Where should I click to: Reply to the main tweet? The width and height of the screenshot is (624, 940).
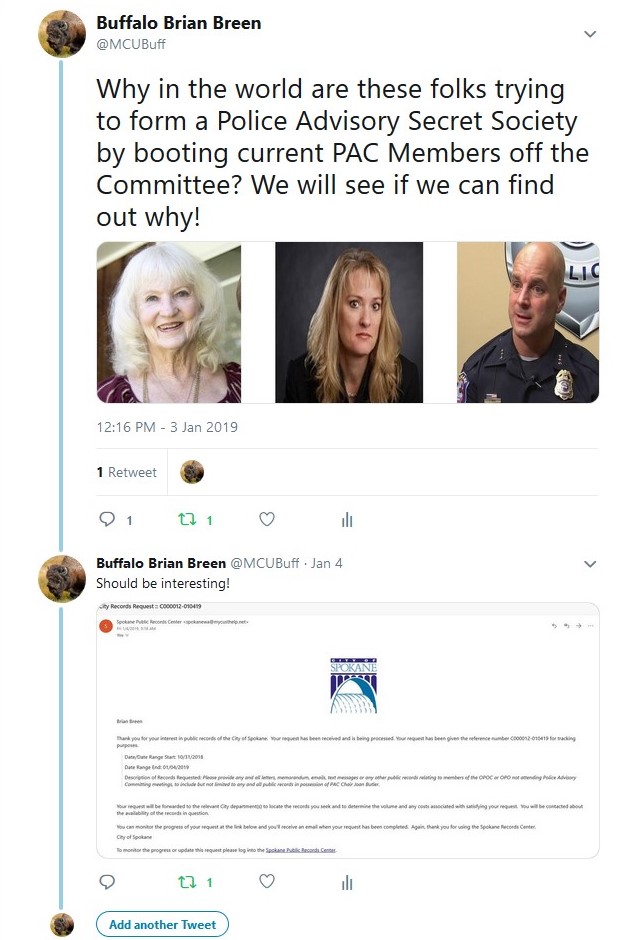pos(107,519)
